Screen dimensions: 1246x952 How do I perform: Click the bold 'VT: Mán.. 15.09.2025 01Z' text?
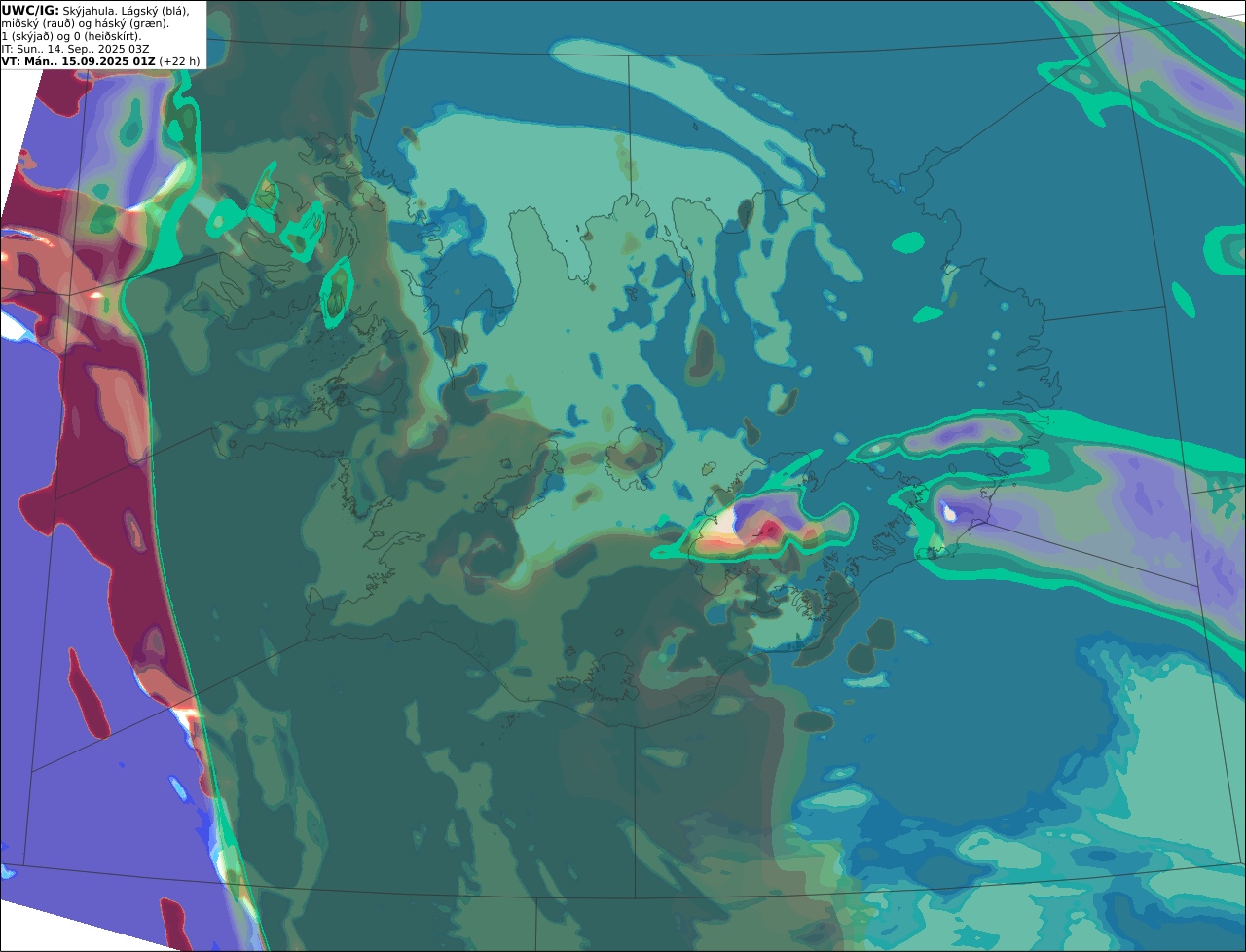pos(78,61)
